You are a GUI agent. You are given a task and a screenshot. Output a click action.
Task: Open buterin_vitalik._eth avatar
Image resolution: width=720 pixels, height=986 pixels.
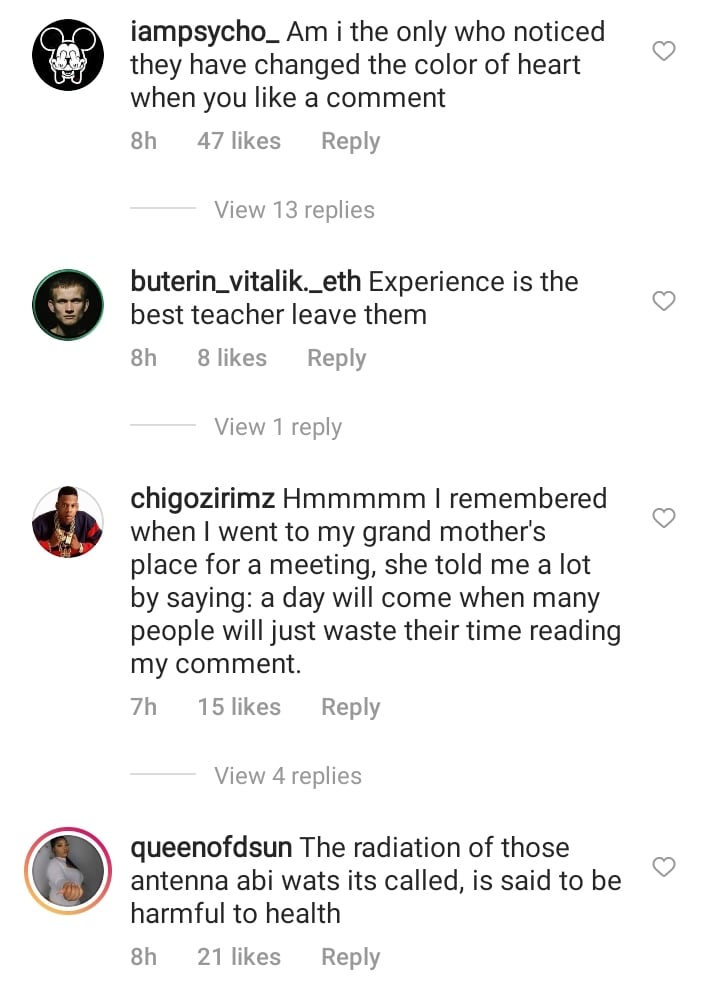pos(69,304)
